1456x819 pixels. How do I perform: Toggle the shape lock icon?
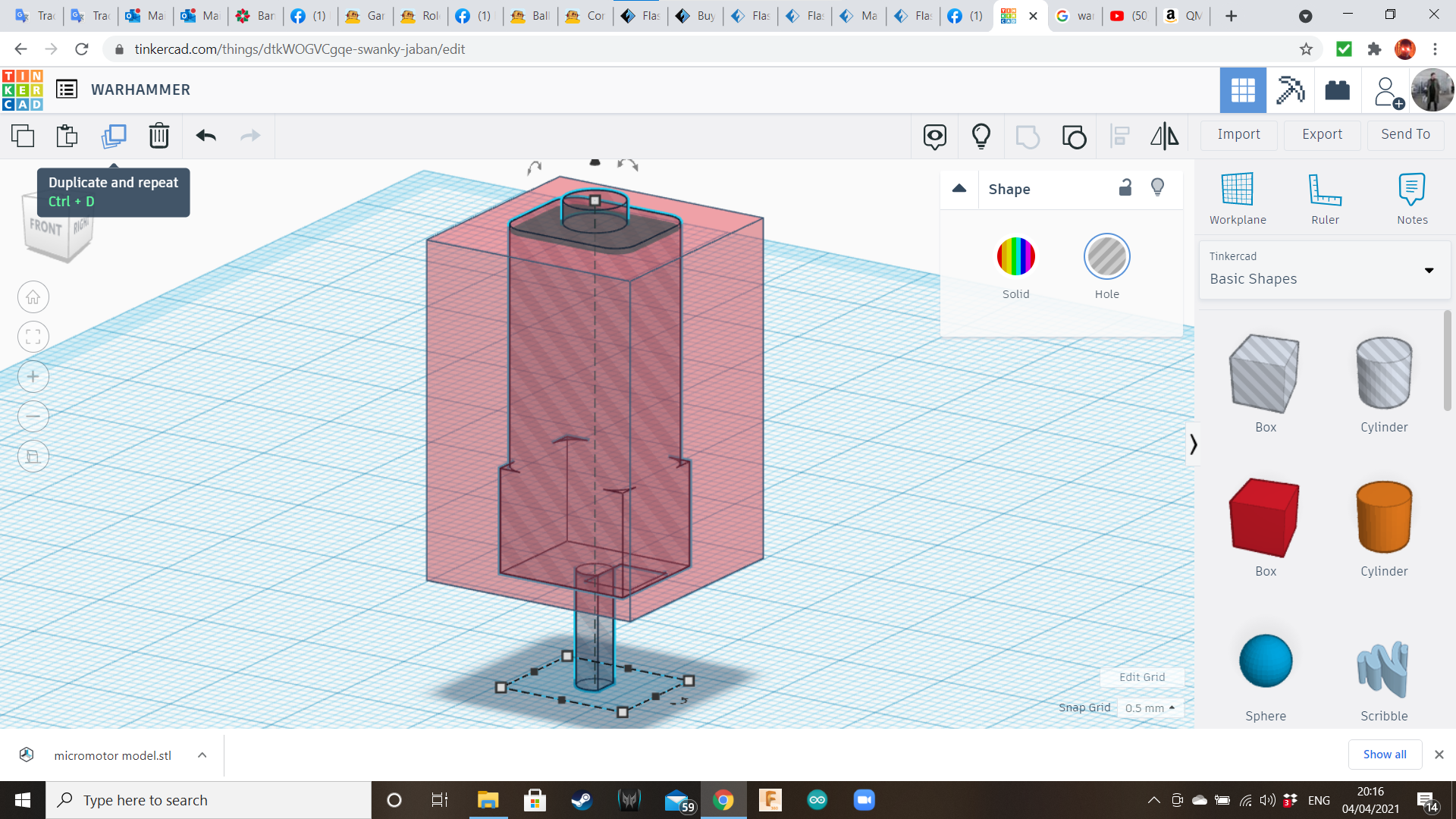tap(1125, 188)
